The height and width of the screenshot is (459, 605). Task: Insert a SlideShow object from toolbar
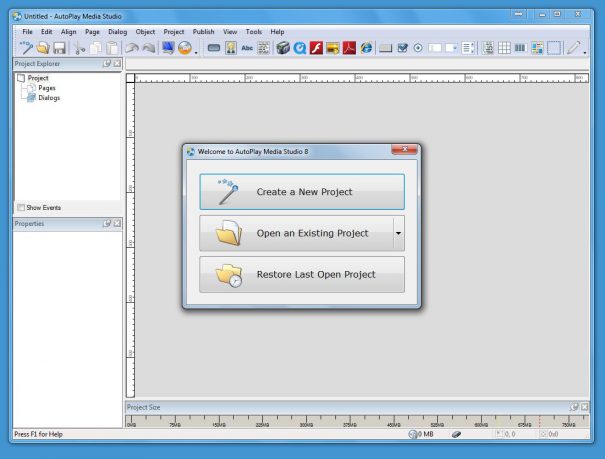click(x=333, y=48)
